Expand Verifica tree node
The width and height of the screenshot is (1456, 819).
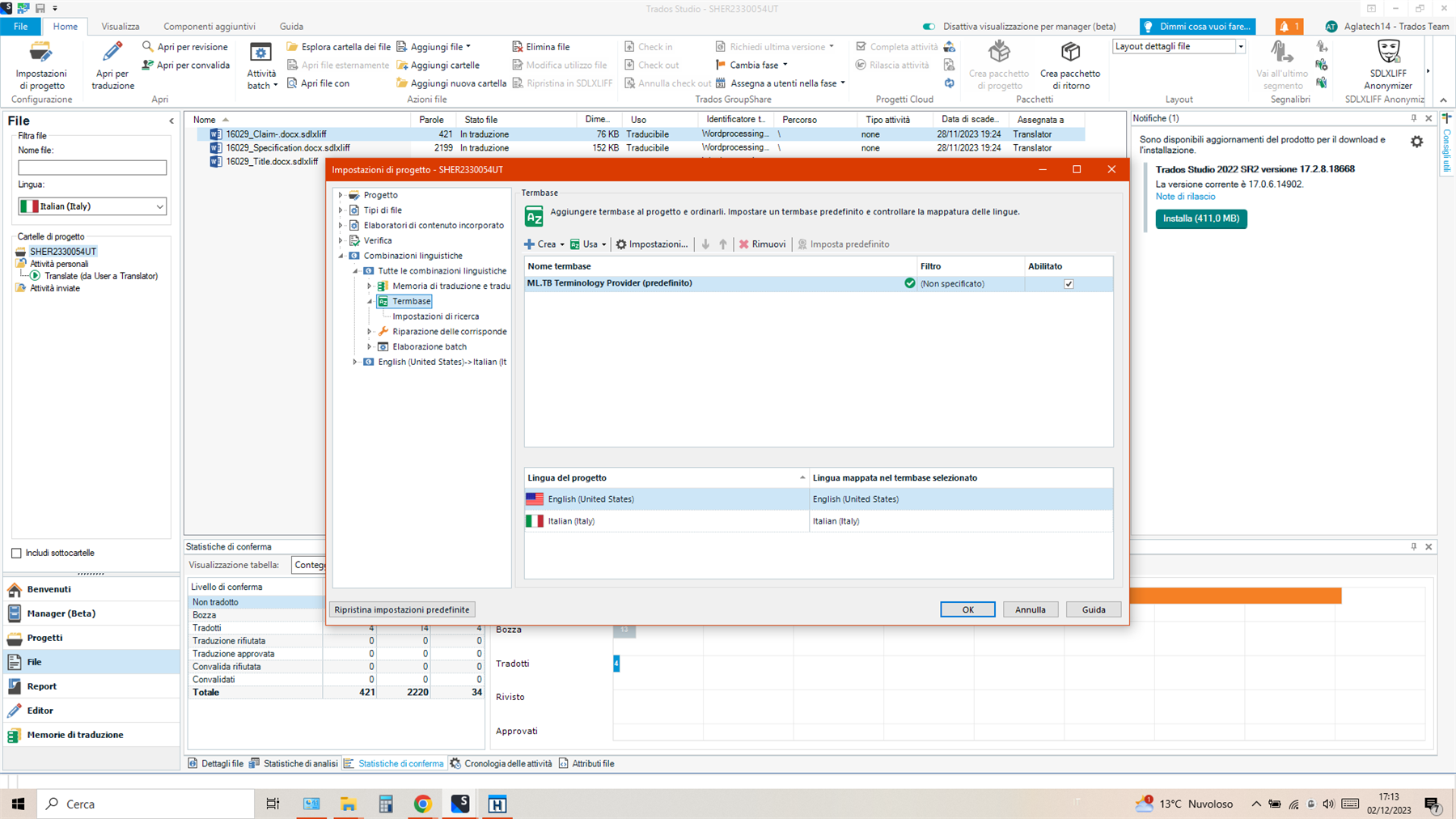(x=341, y=240)
